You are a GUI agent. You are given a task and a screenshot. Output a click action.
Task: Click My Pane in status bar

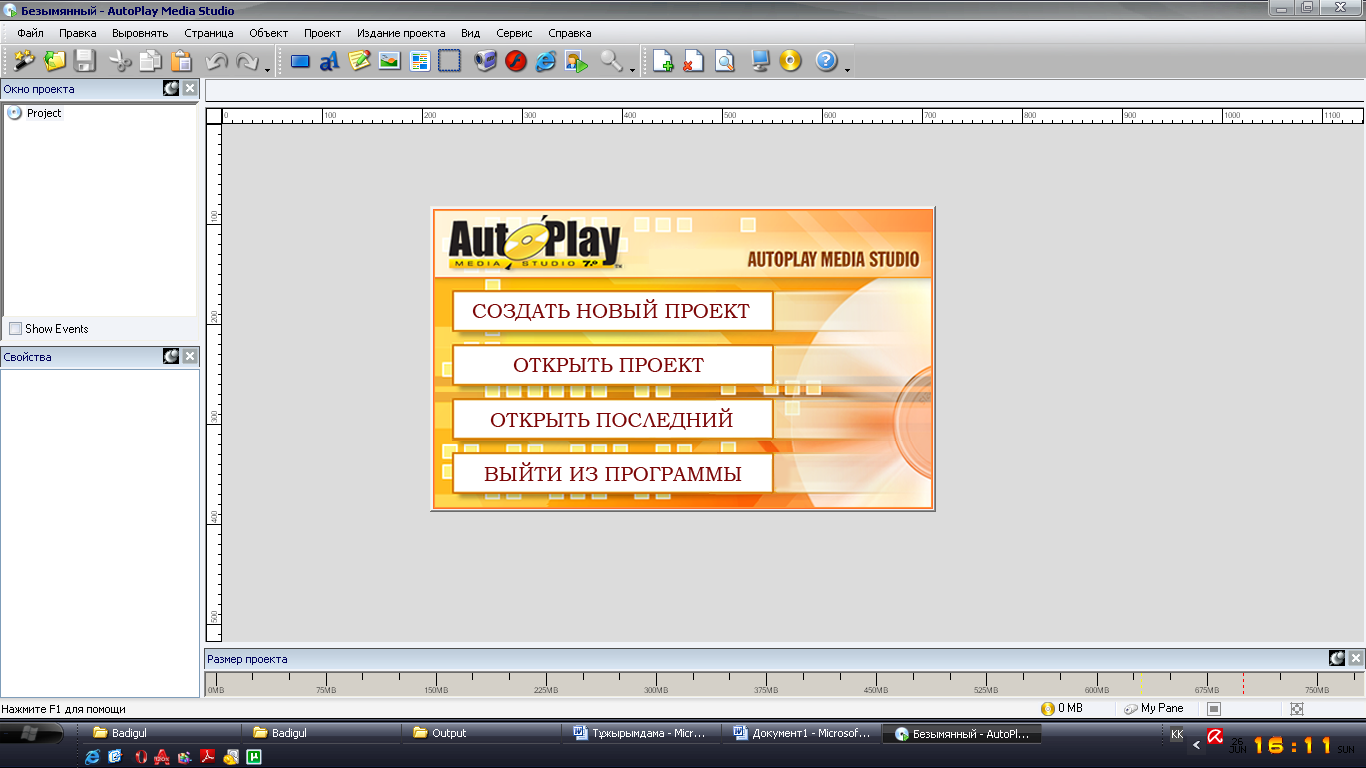click(x=1154, y=708)
